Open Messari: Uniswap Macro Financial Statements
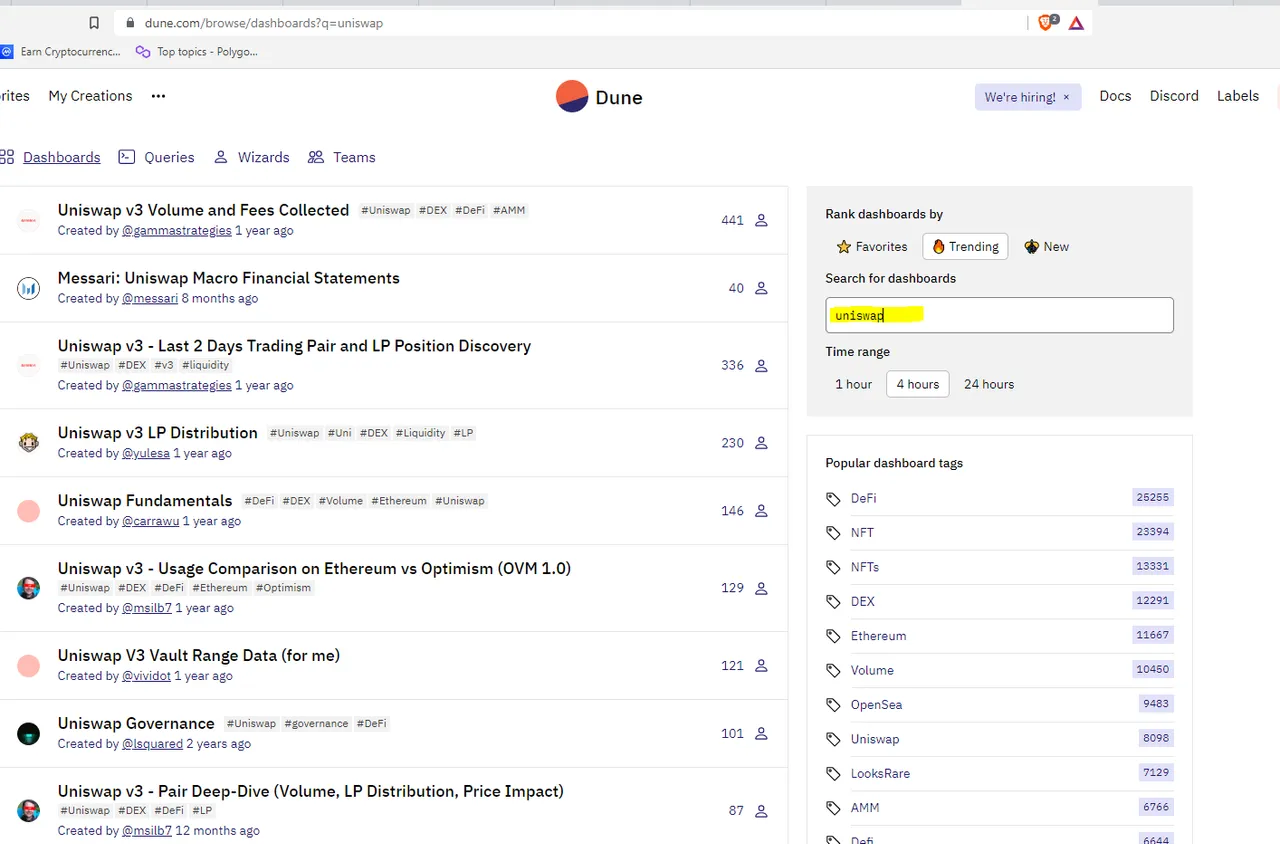Viewport: 1280px width, 844px height. [x=229, y=278]
